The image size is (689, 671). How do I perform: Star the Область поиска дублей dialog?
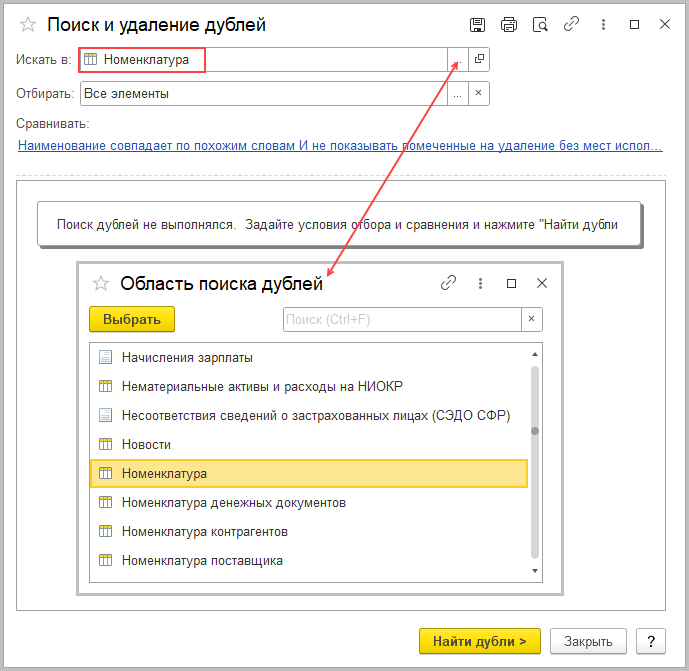[101, 283]
